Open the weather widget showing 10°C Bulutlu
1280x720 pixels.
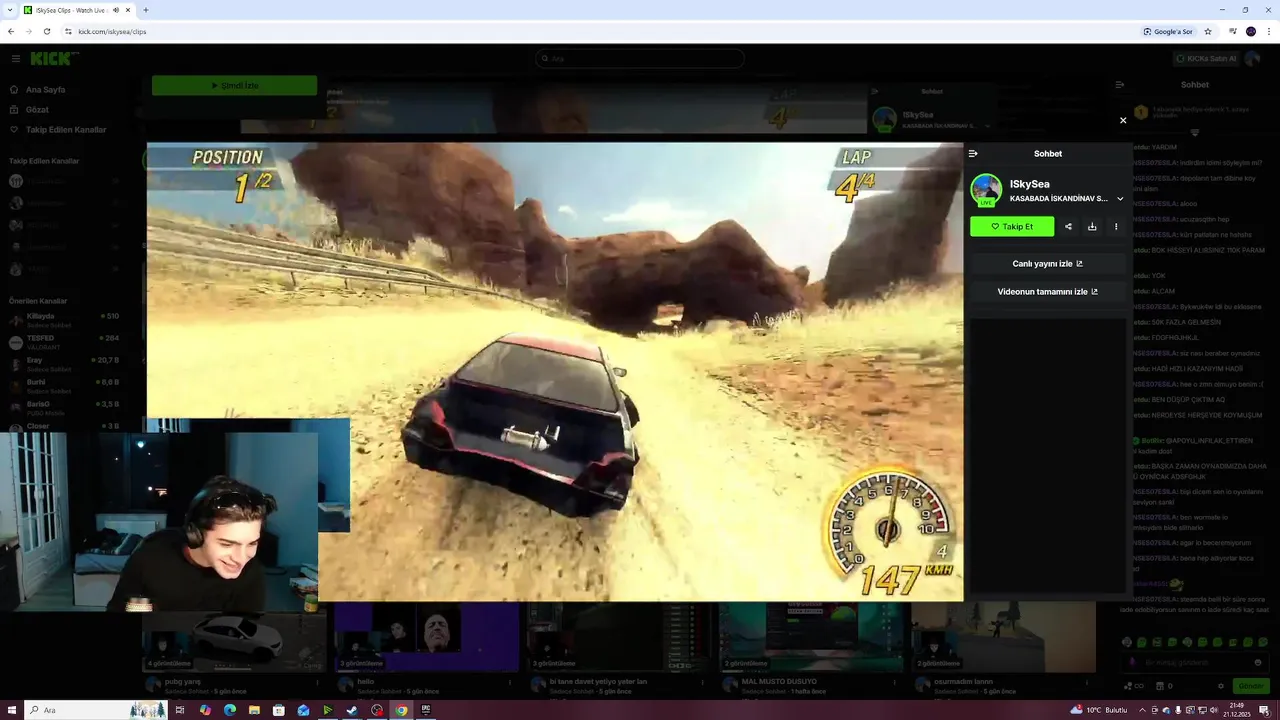coord(1099,710)
